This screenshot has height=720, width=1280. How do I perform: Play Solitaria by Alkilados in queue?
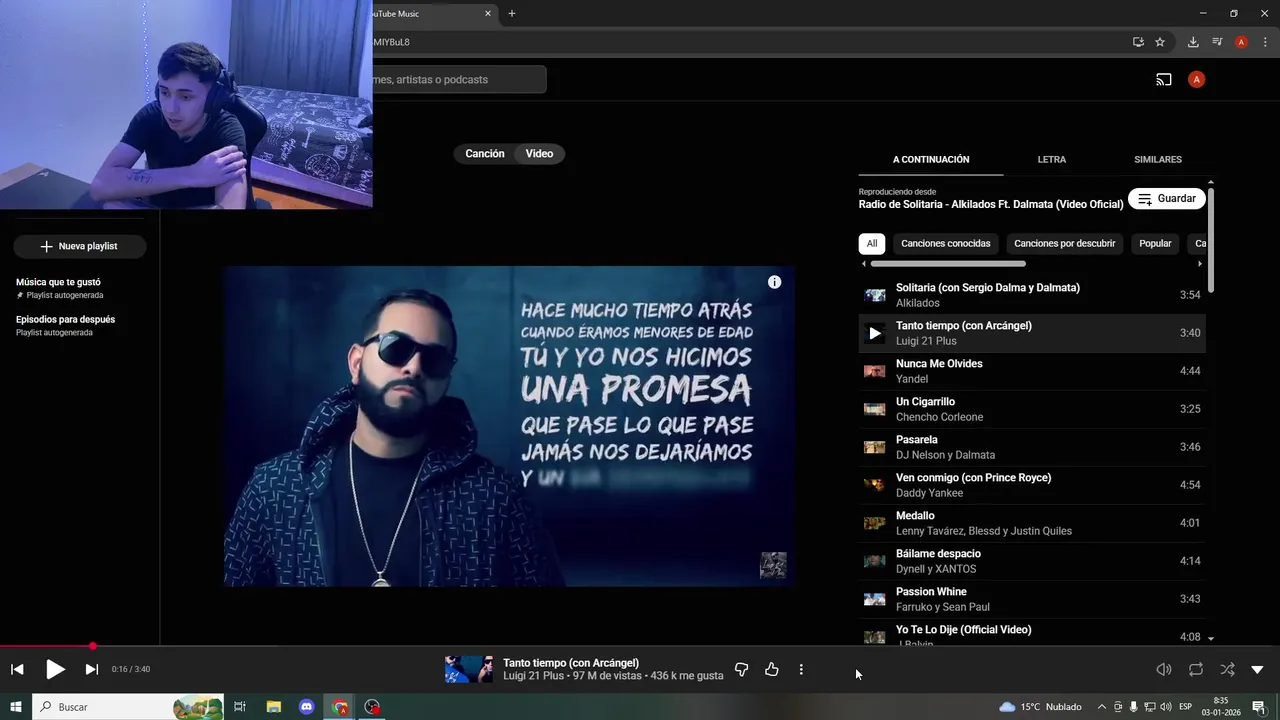[1032, 295]
